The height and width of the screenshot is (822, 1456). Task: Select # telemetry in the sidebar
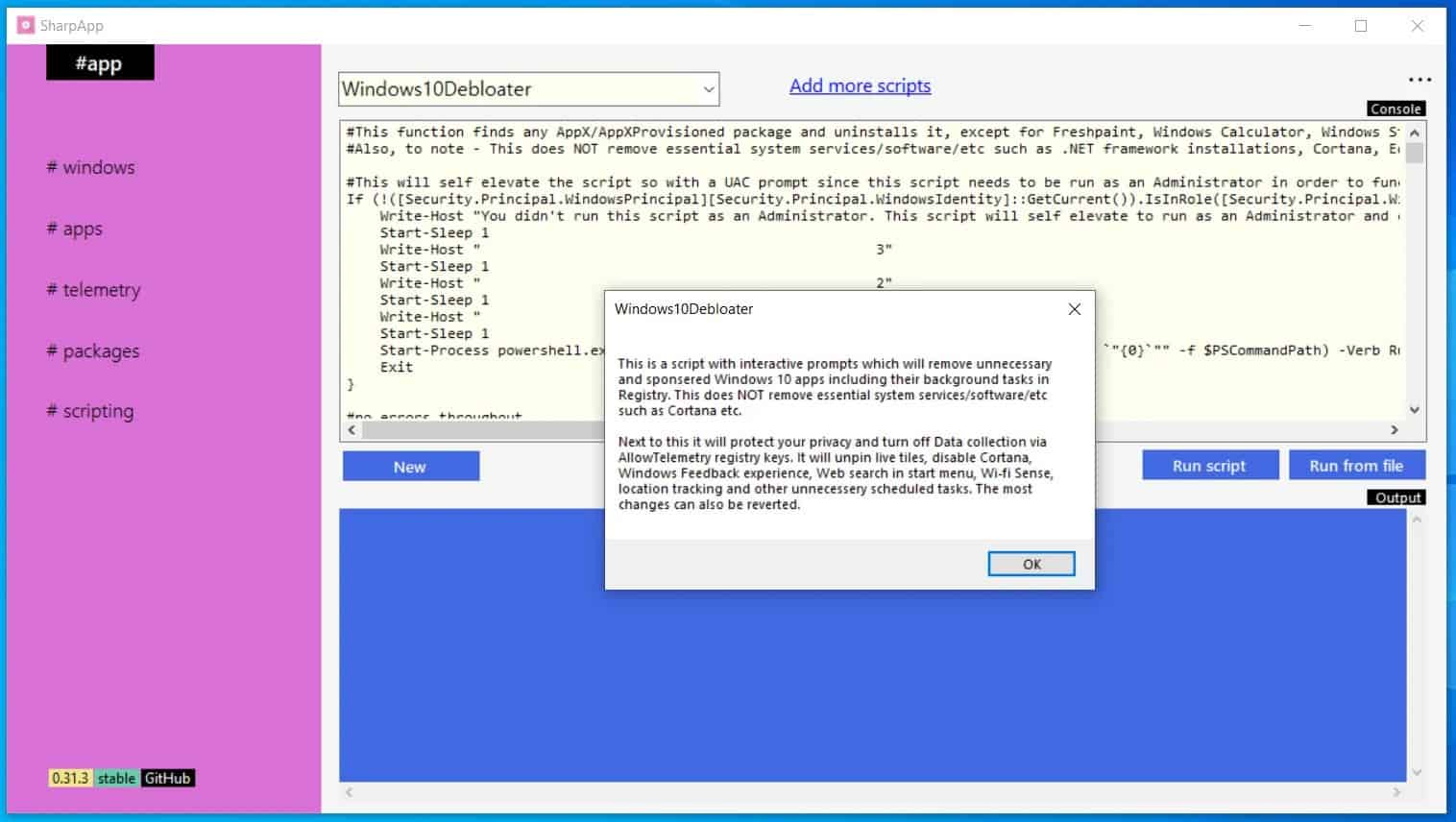coord(93,290)
